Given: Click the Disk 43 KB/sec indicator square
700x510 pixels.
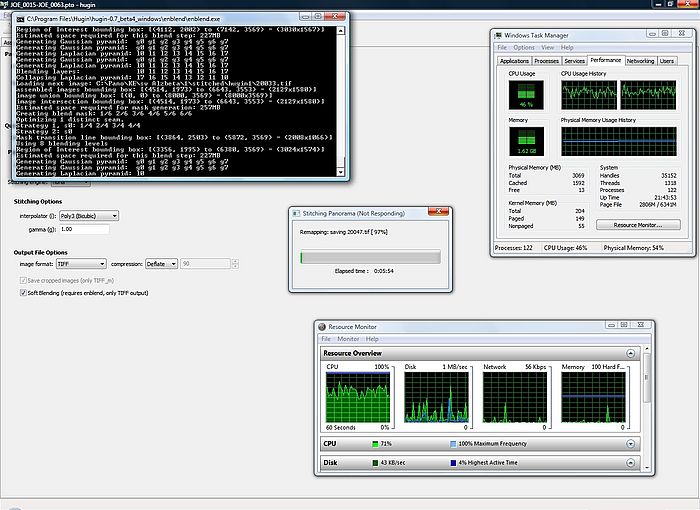Looking at the screenshot, I should click(x=375, y=463).
